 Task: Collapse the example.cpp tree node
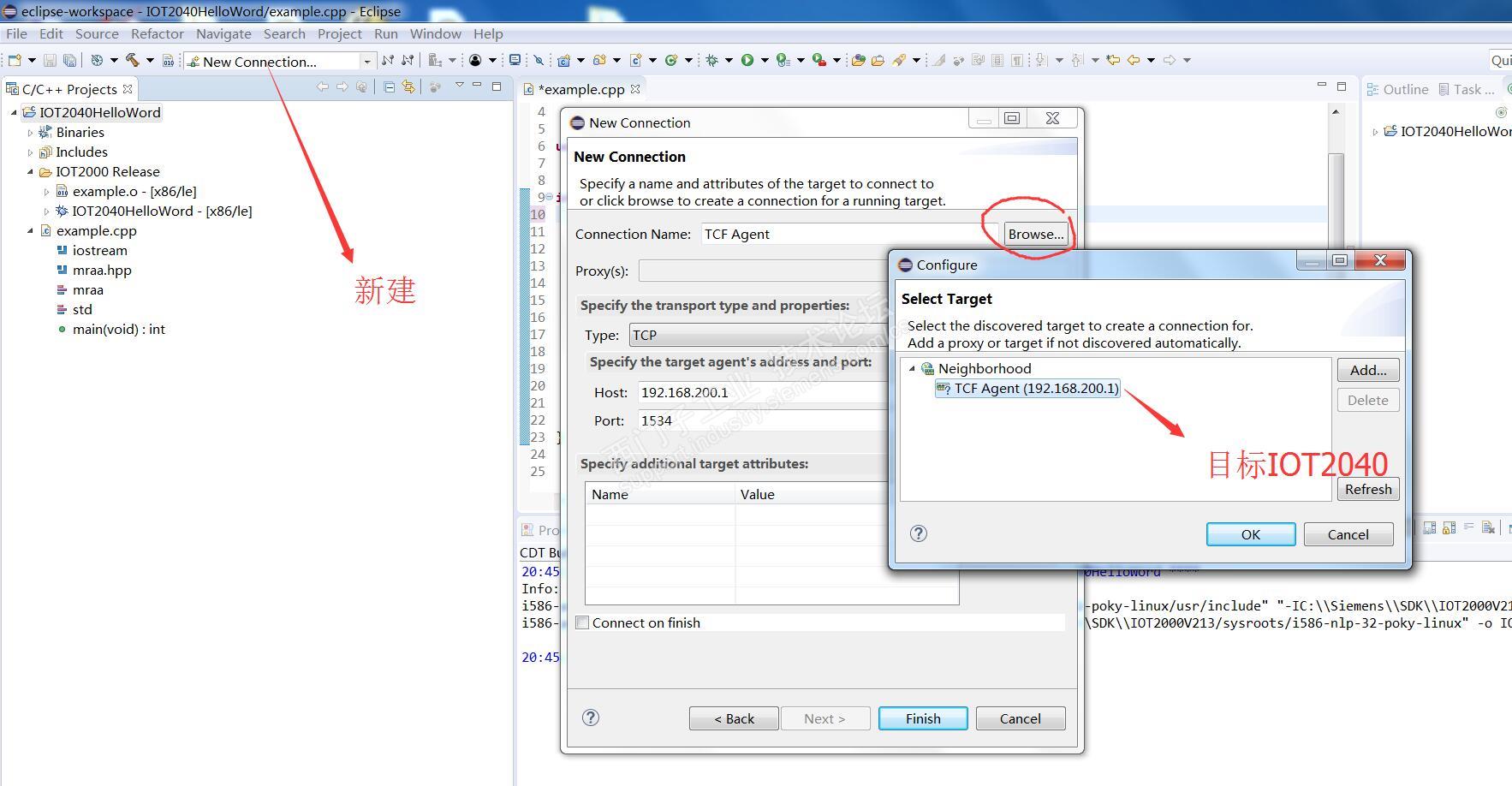(x=30, y=230)
